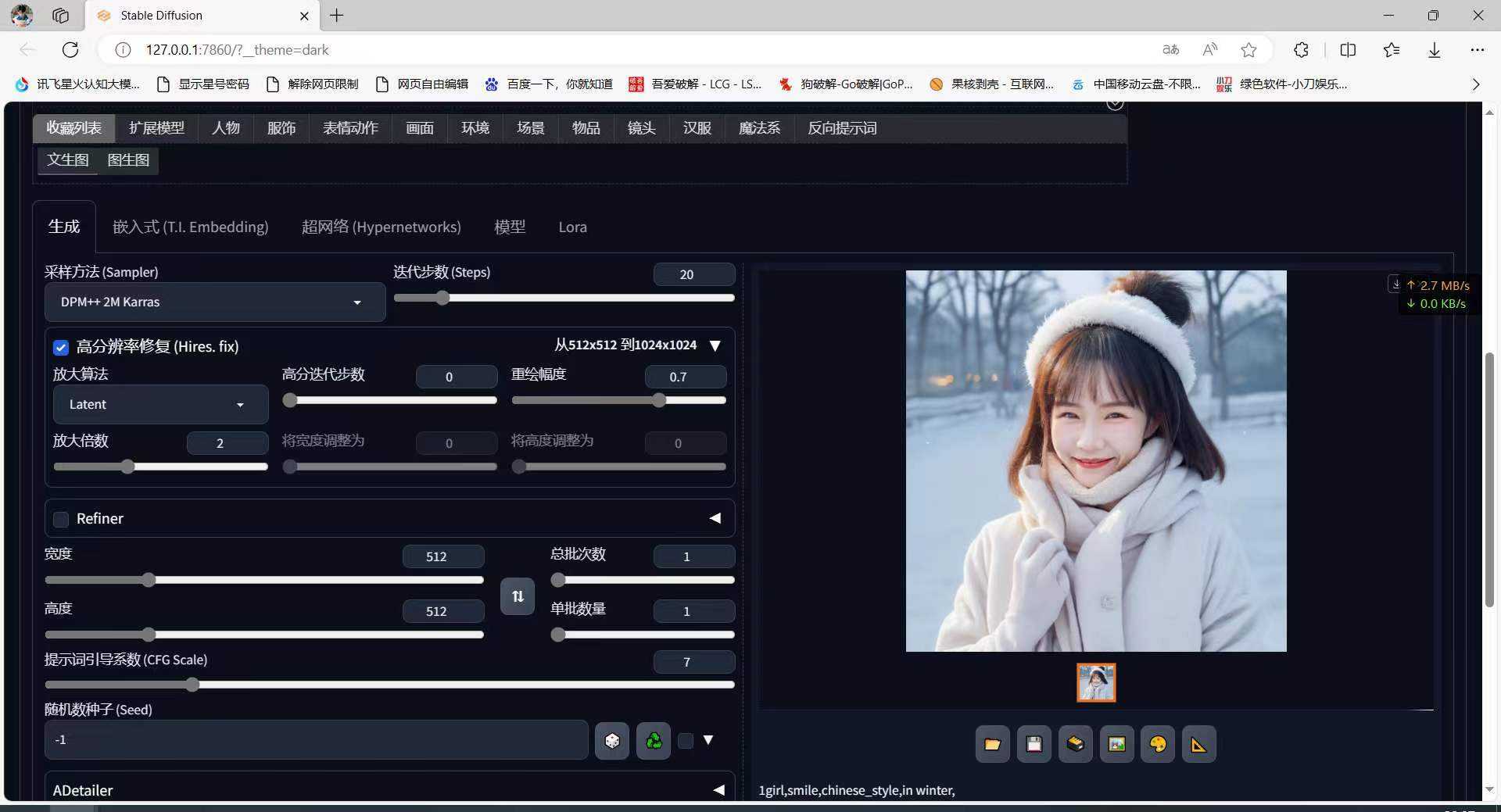Show more bookmarks chevron

click(x=1476, y=84)
